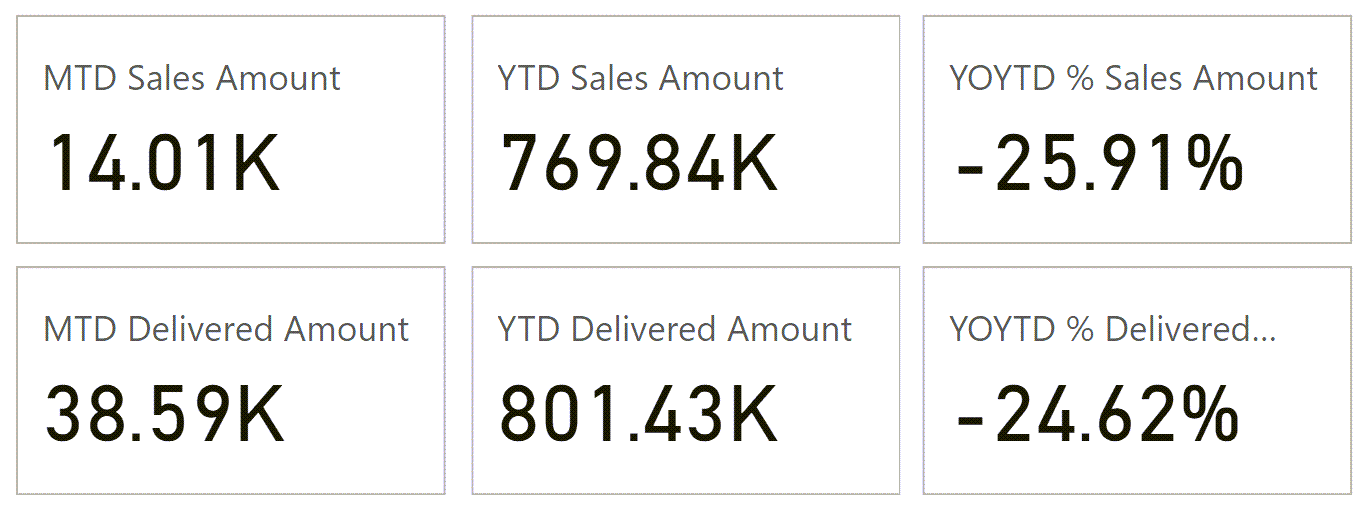Screen dimensions: 1368x509
Task: Click the YTD Sales Amount title text
Action: pos(640,78)
